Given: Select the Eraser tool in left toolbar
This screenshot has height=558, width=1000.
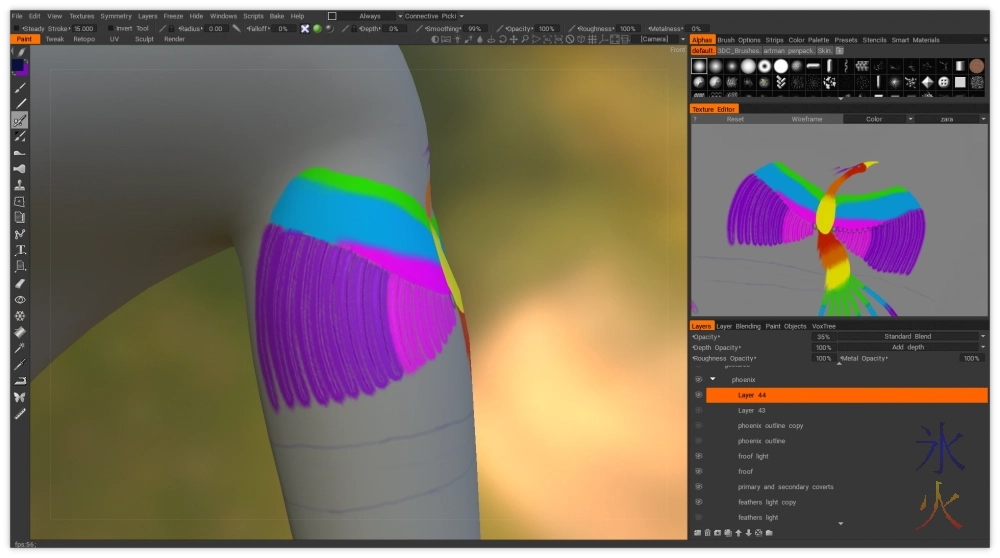Looking at the screenshot, I should (20, 283).
